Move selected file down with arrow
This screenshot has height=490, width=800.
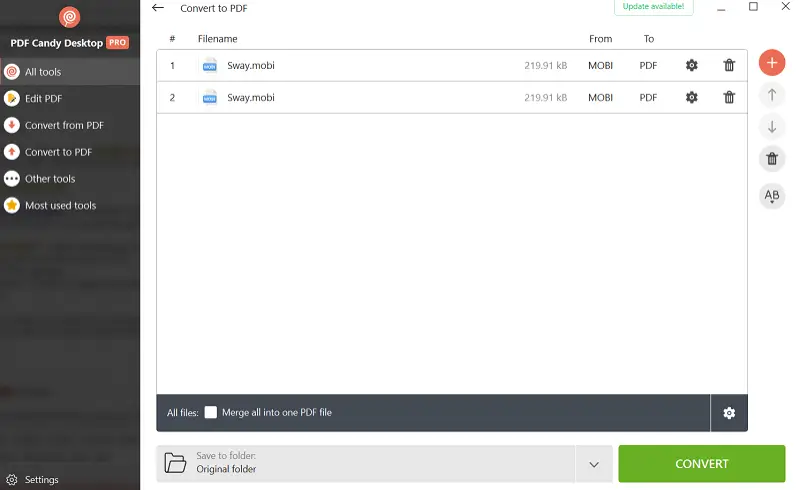click(x=771, y=127)
